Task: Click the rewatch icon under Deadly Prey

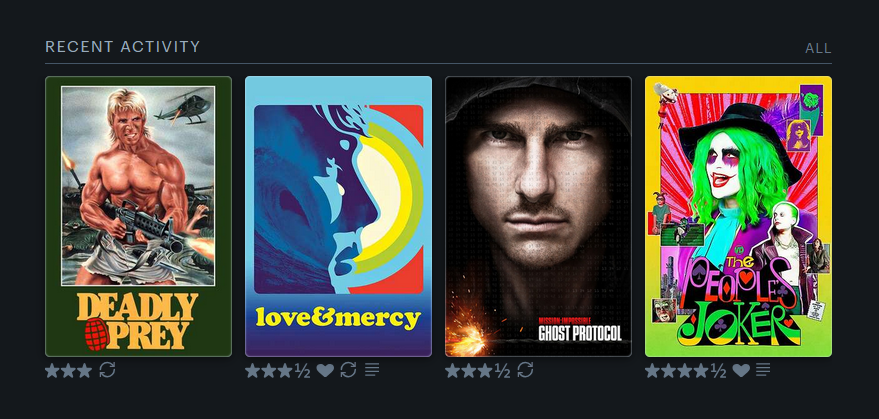Action: [x=107, y=370]
